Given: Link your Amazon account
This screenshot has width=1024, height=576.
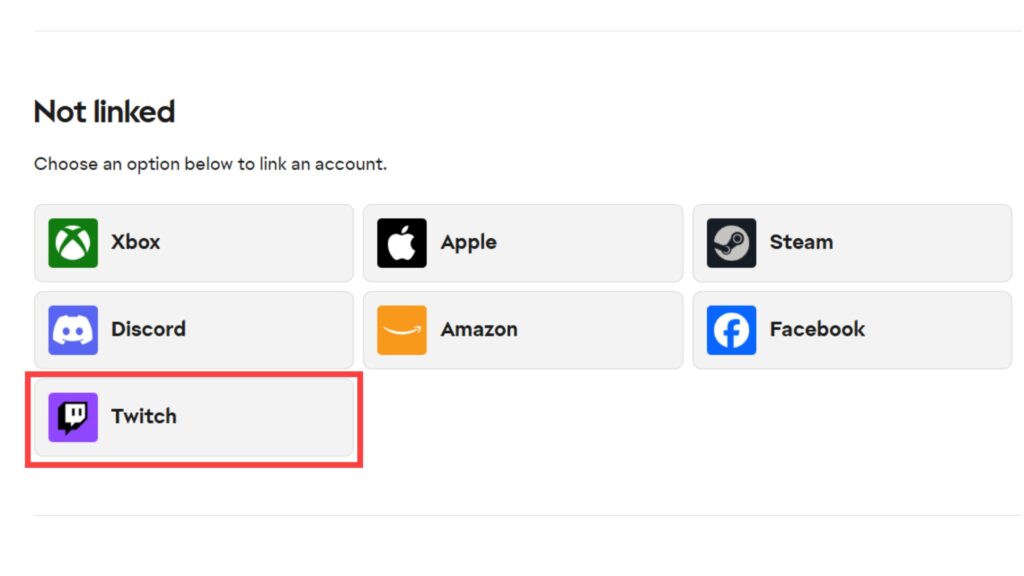Looking at the screenshot, I should (x=523, y=329).
